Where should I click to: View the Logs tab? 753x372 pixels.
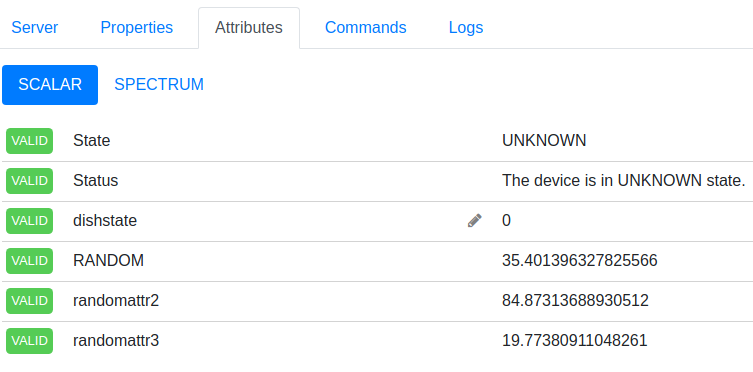pos(466,27)
